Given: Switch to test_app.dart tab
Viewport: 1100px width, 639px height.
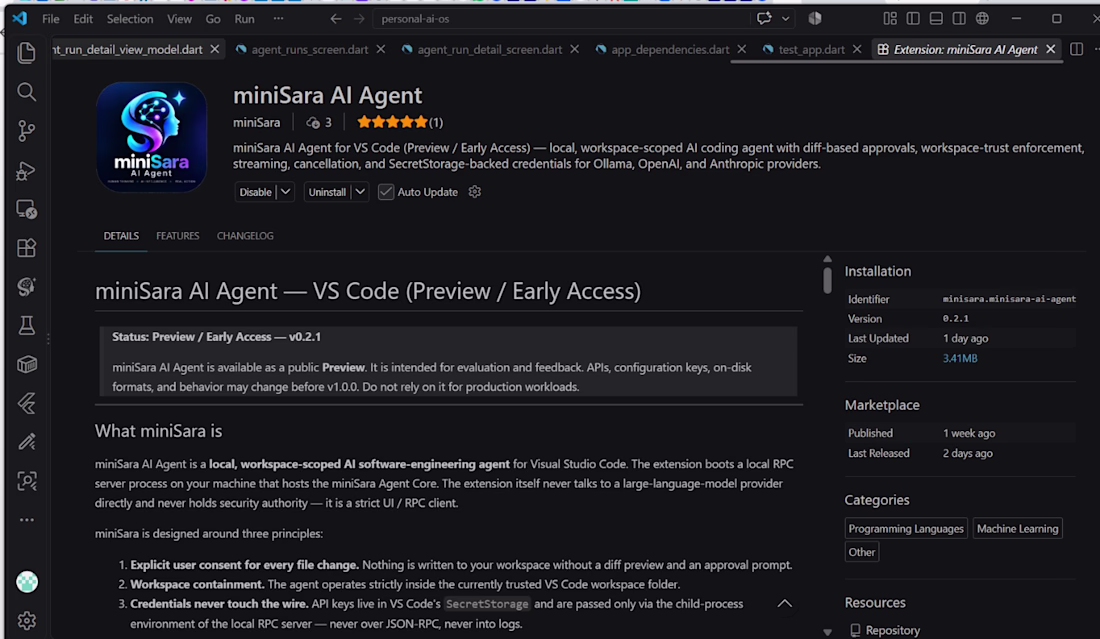Looking at the screenshot, I should [811, 49].
